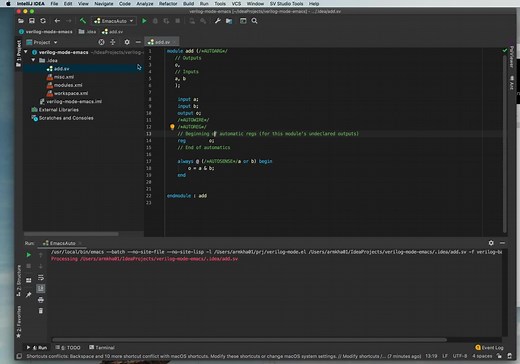520x364 pixels.
Task: Click the .idea breadcrumb folder
Action: point(87,32)
